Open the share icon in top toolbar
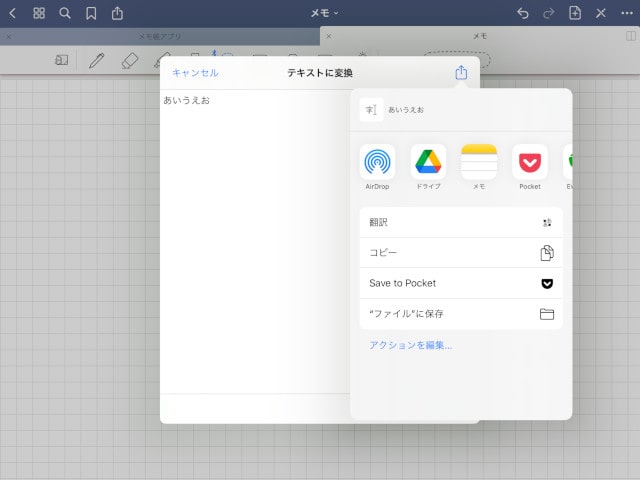Viewport: 640px width, 480px height. coord(117,13)
